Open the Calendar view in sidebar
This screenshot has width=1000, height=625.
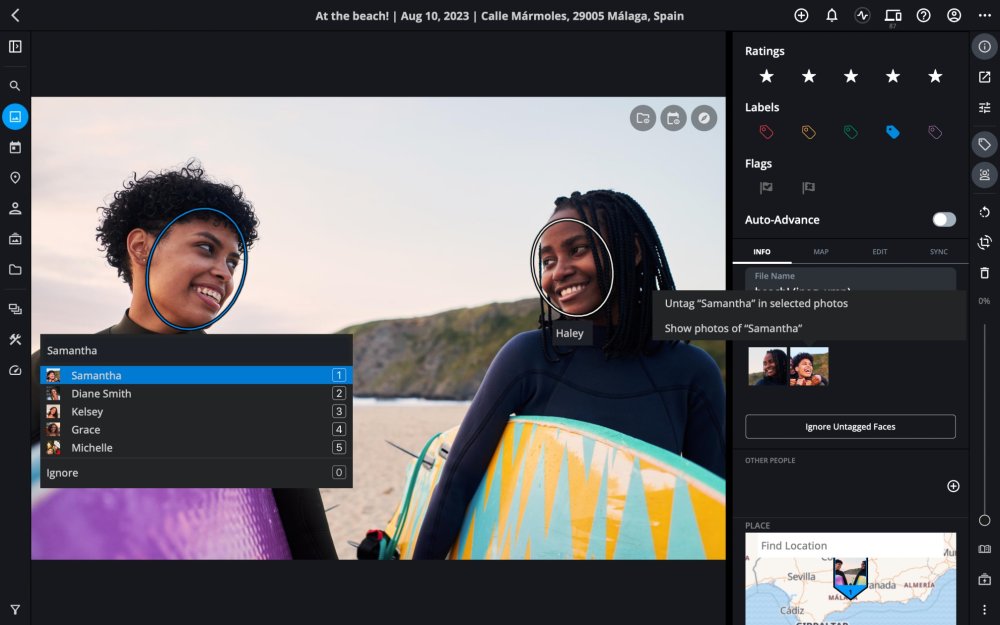pos(15,147)
